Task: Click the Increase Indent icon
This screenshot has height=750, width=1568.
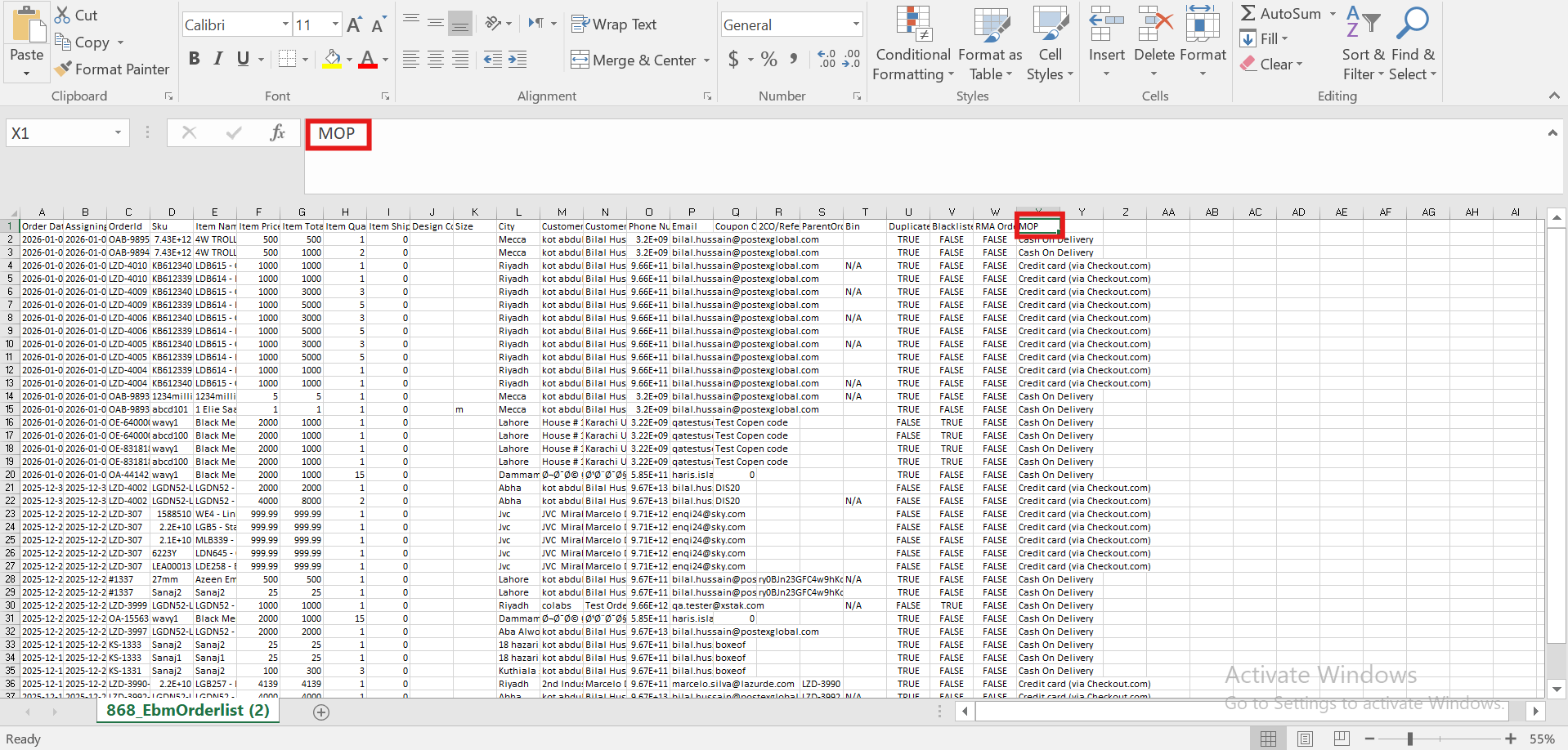Action: [517, 59]
